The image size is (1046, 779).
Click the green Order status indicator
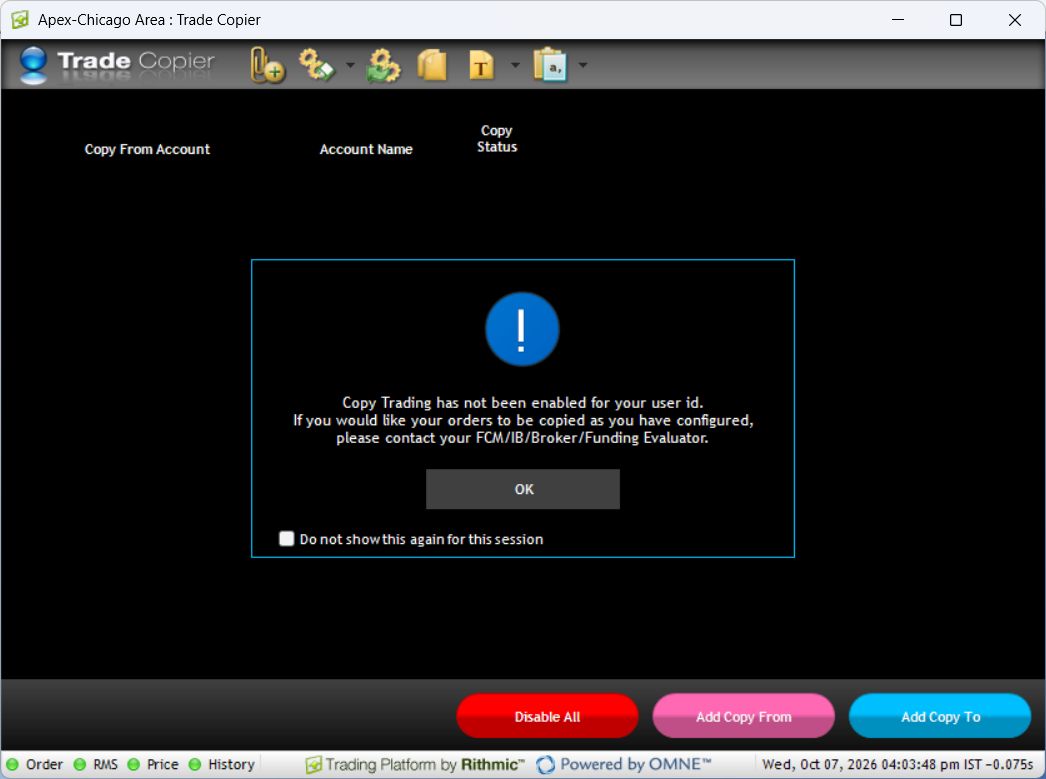tap(13, 764)
